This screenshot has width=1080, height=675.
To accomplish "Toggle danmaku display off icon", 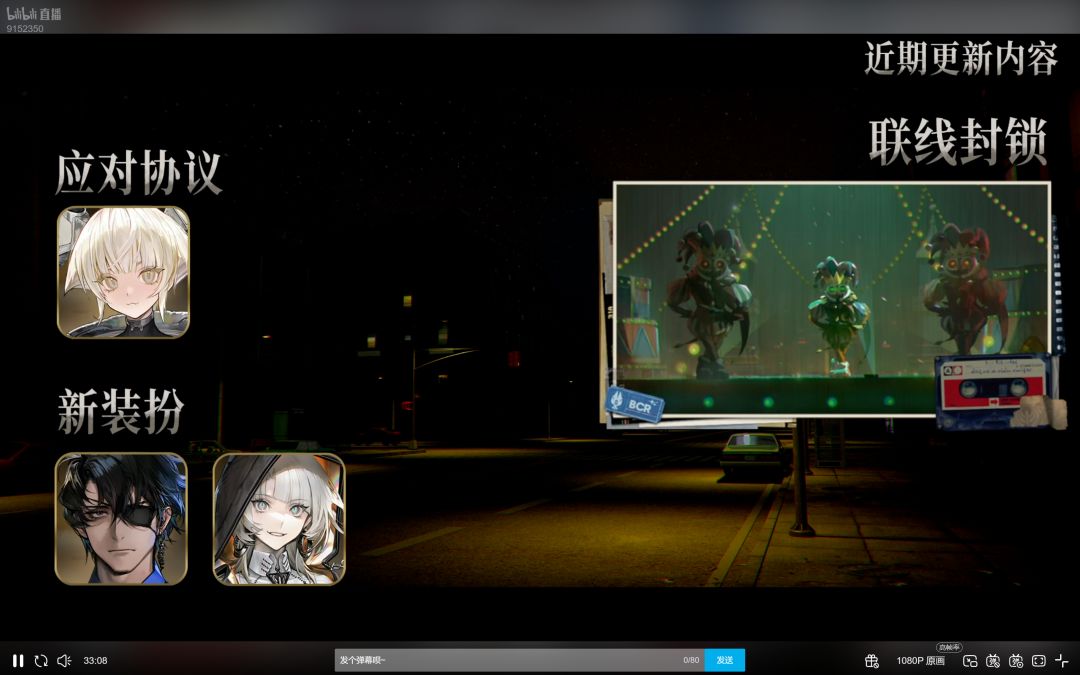I will coord(993,661).
